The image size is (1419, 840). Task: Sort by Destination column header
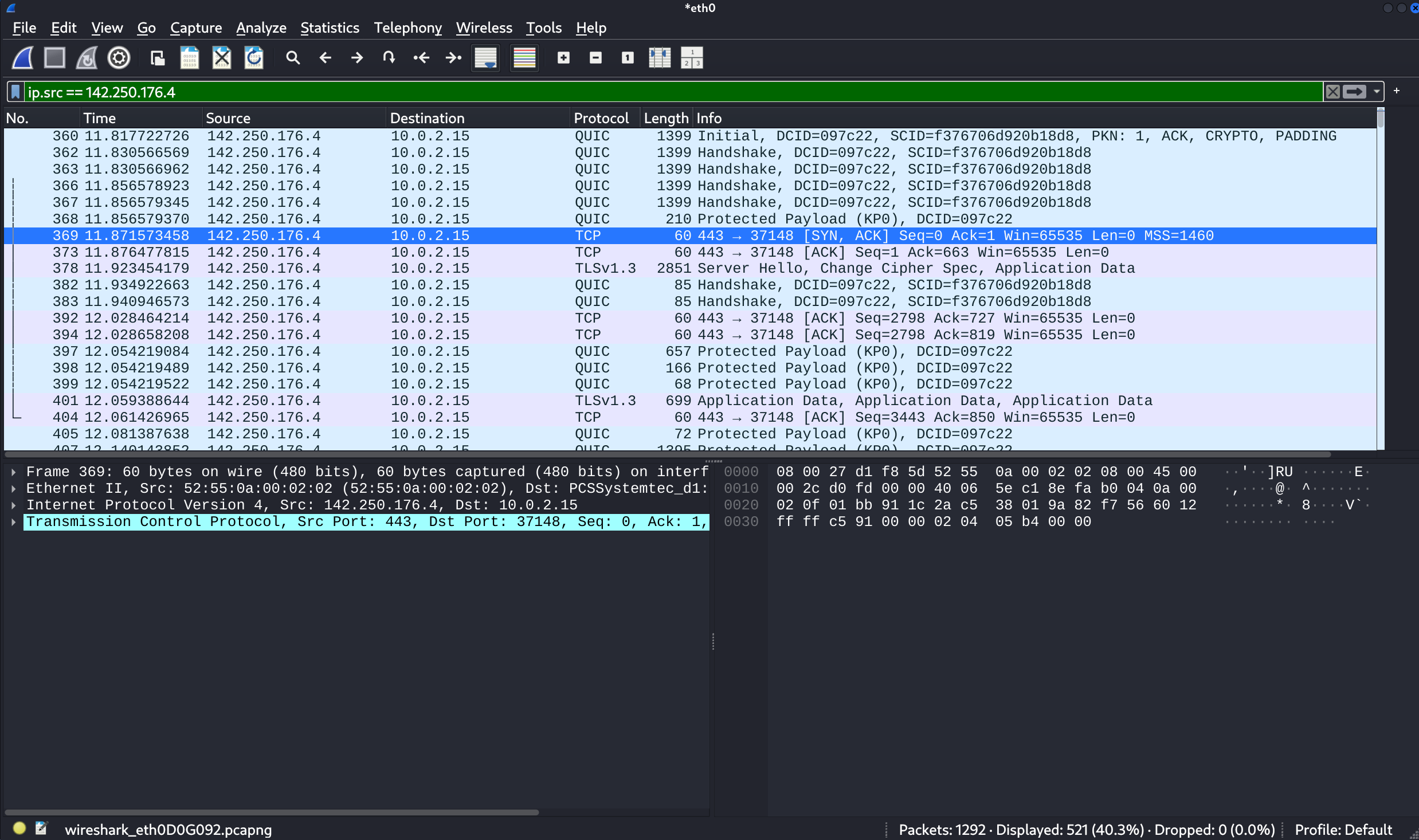coord(478,118)
